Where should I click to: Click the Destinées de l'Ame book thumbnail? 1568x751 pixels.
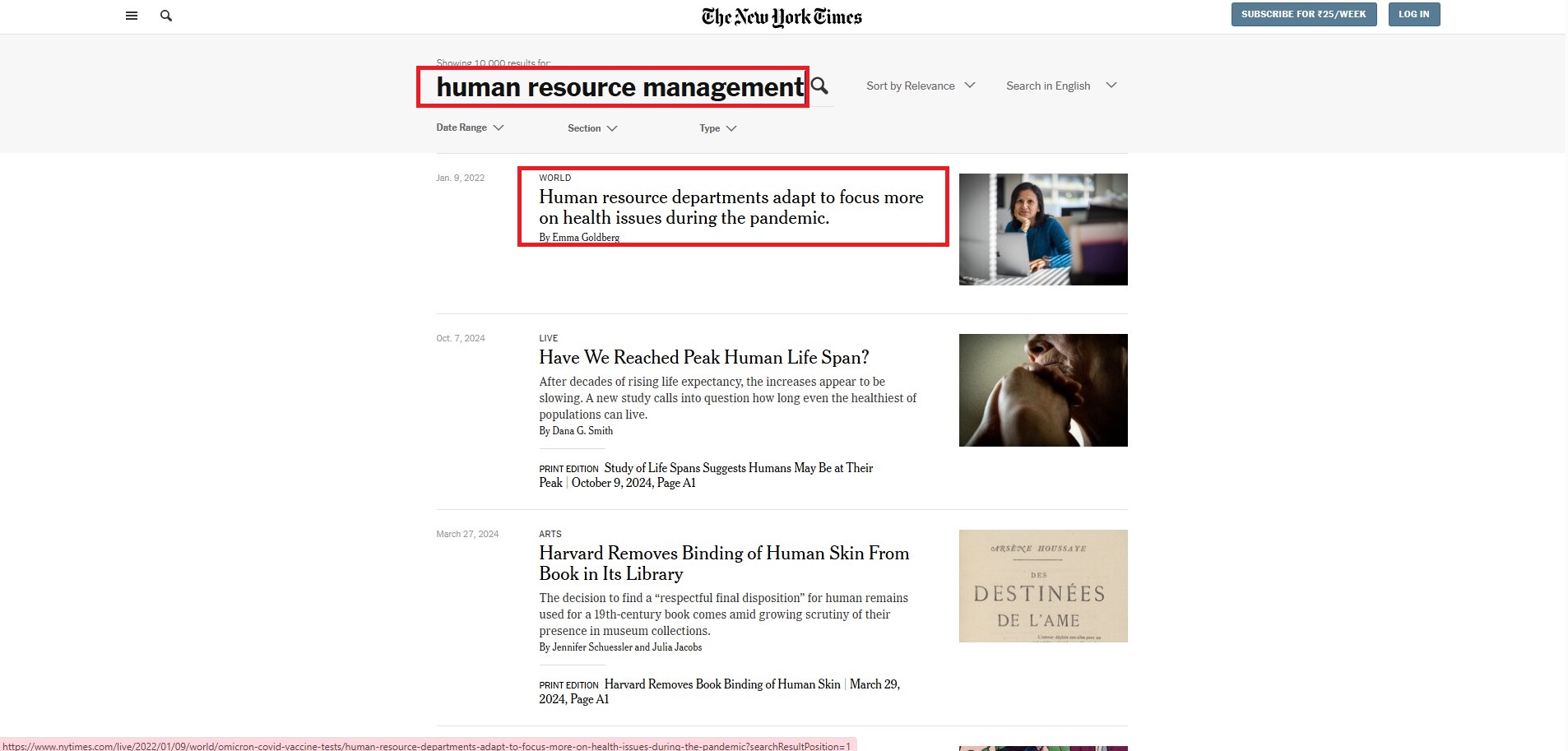click(1042, 586)
